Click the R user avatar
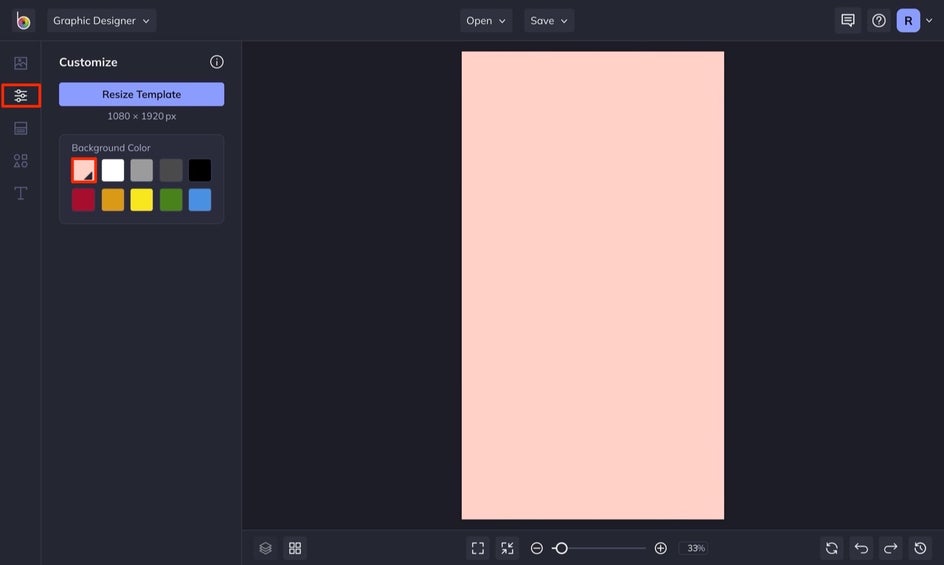This screenshot has height=565, width=944. 908,20
